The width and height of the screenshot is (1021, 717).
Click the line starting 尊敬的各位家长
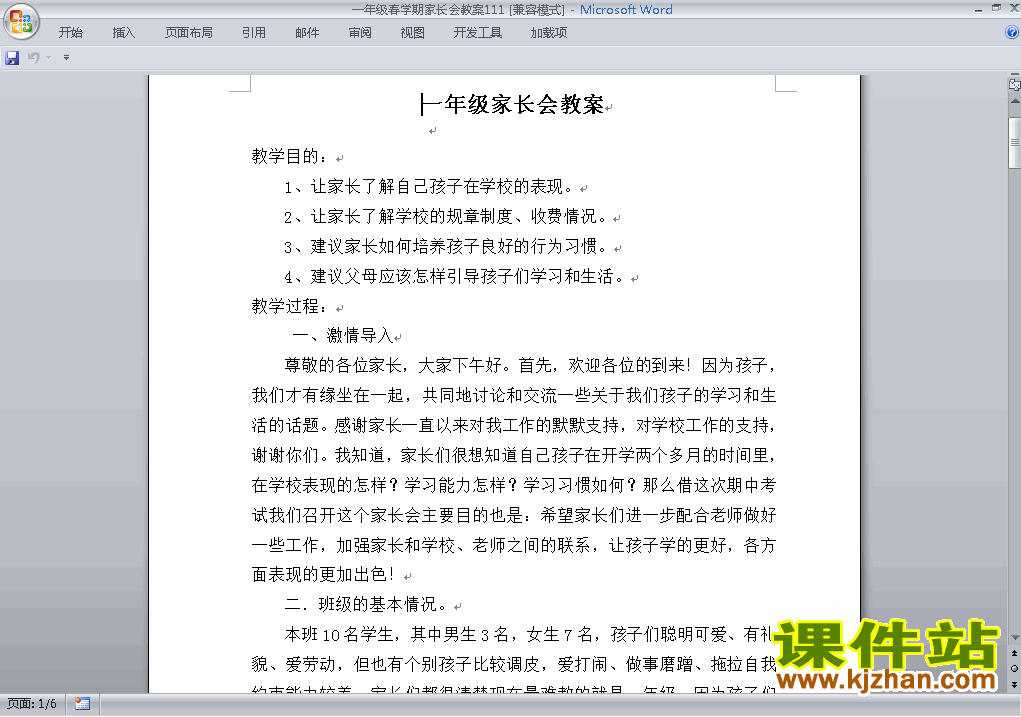click(530, 366)
